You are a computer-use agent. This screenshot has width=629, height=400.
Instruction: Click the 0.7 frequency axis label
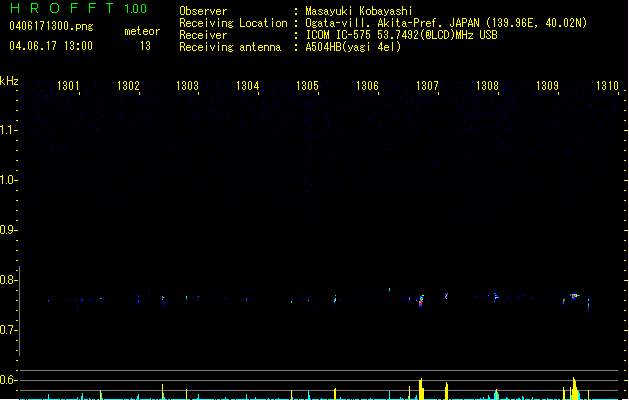pyautogui.click(x=7, y=330)
